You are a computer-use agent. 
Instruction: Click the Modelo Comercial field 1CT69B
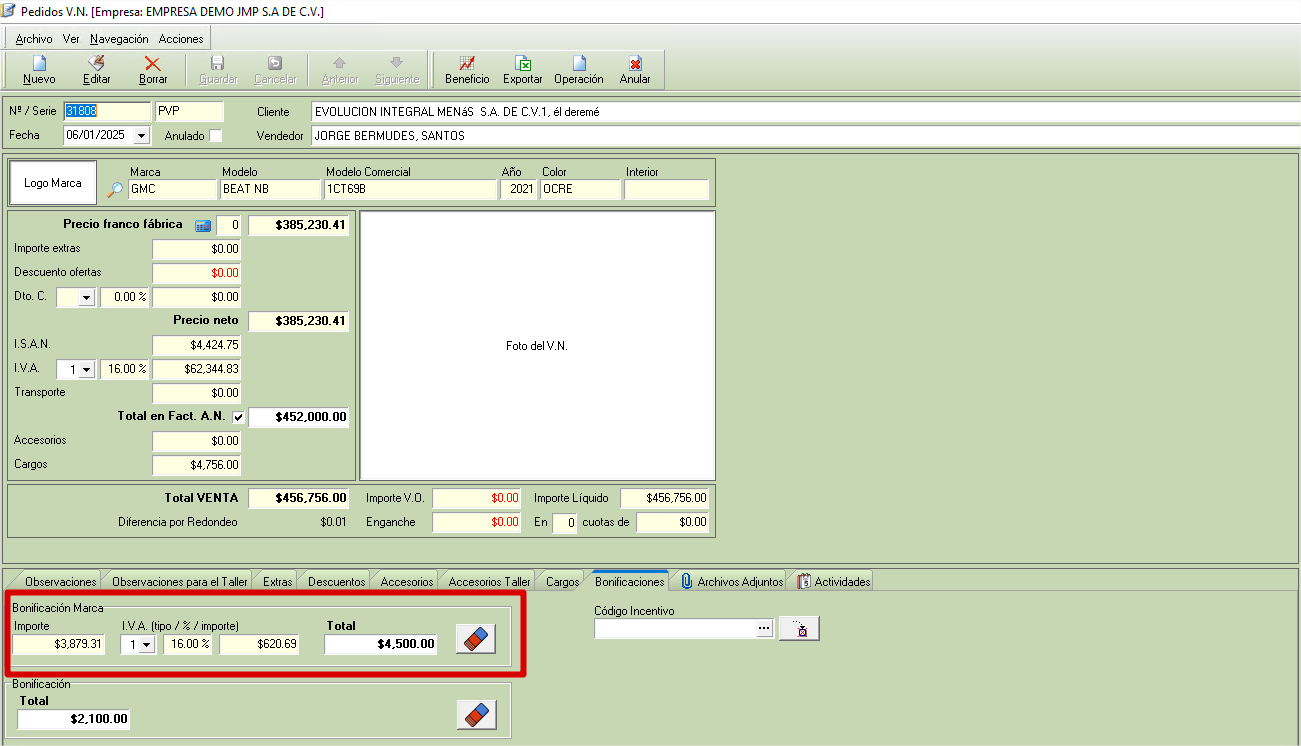410,189
